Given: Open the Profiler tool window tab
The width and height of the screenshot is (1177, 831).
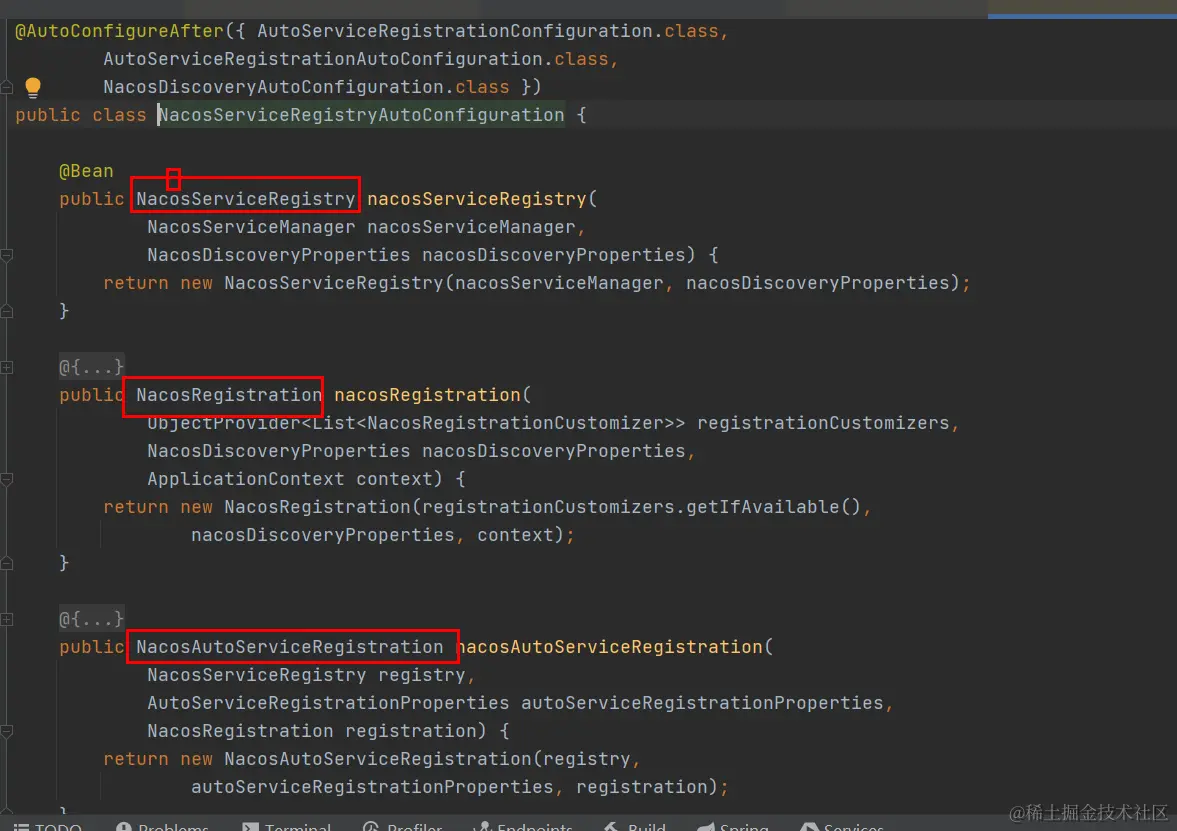Looking at the screenshot, I should (402, 826).
